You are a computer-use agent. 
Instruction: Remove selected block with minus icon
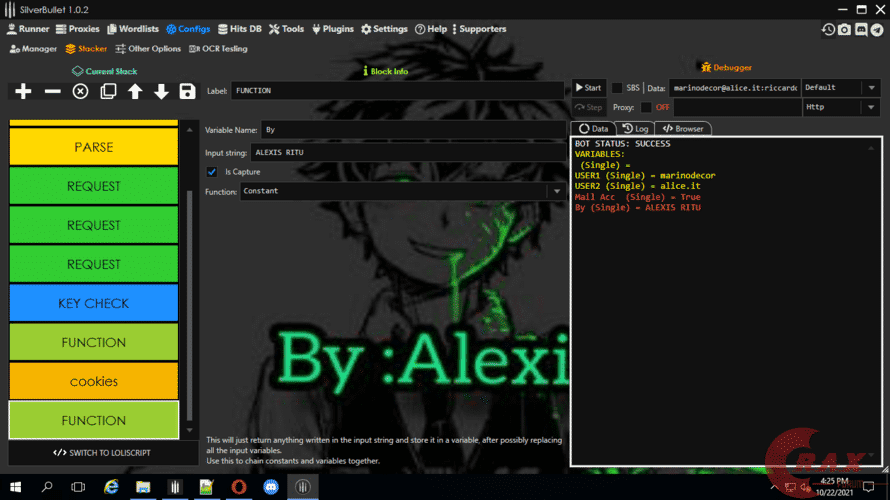52,91
